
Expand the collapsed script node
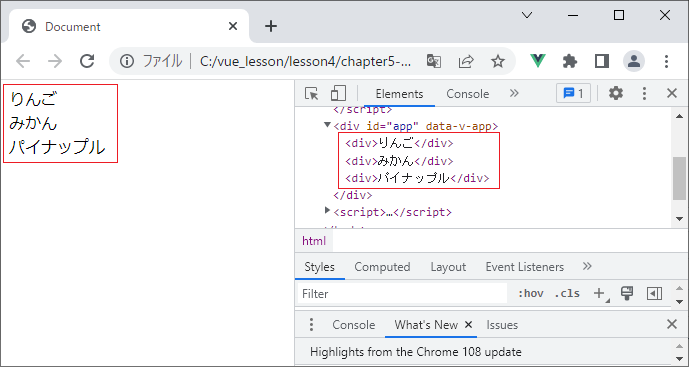[x=327, y=211]
